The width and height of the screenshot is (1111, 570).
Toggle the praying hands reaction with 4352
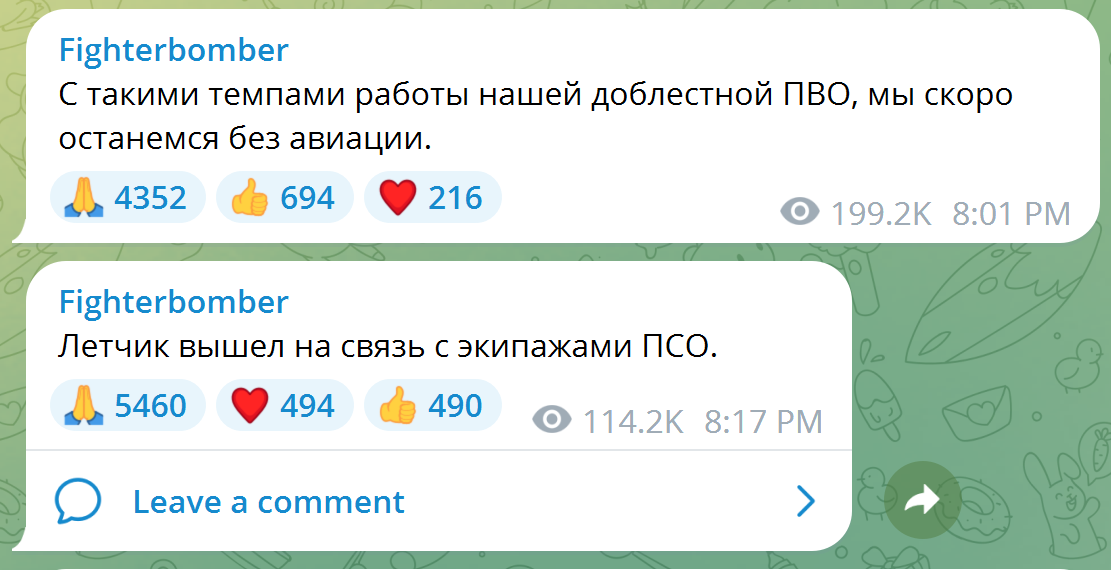tap(126, 198)
